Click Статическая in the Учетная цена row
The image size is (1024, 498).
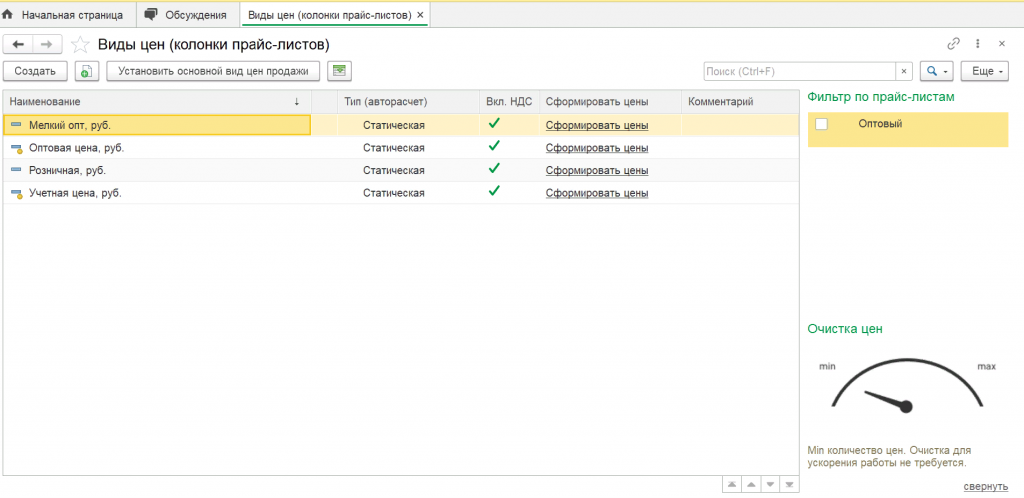[394, 193]
